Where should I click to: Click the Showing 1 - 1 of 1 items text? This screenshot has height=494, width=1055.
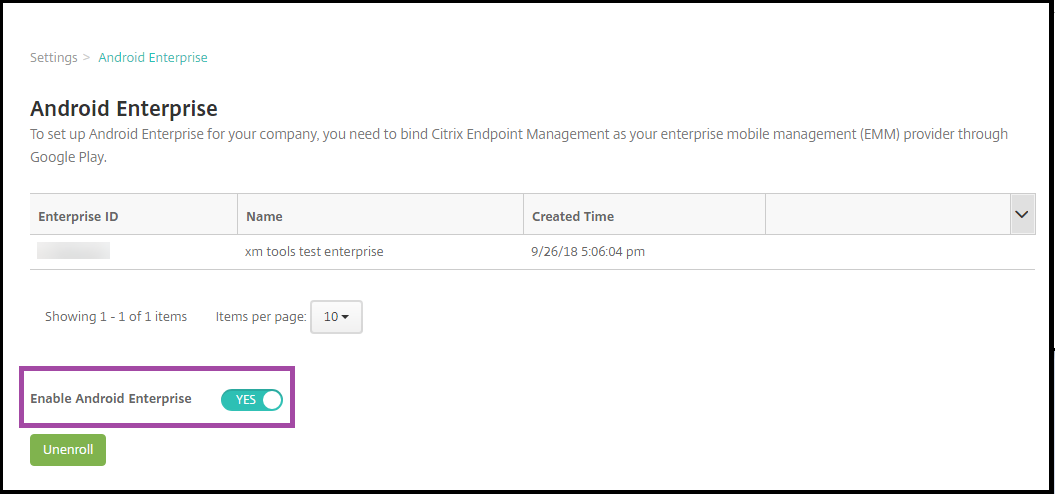pyautogui.click(x=116, y=317)
